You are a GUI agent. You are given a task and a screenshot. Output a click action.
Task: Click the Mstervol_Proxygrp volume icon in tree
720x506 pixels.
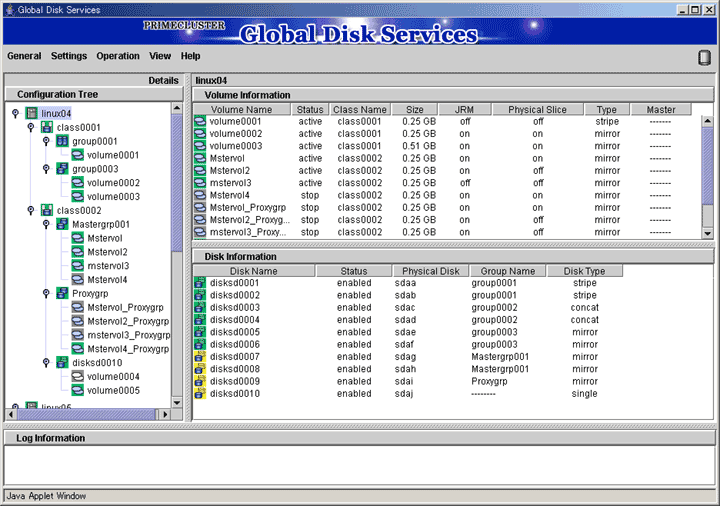(x=78, y=307)
